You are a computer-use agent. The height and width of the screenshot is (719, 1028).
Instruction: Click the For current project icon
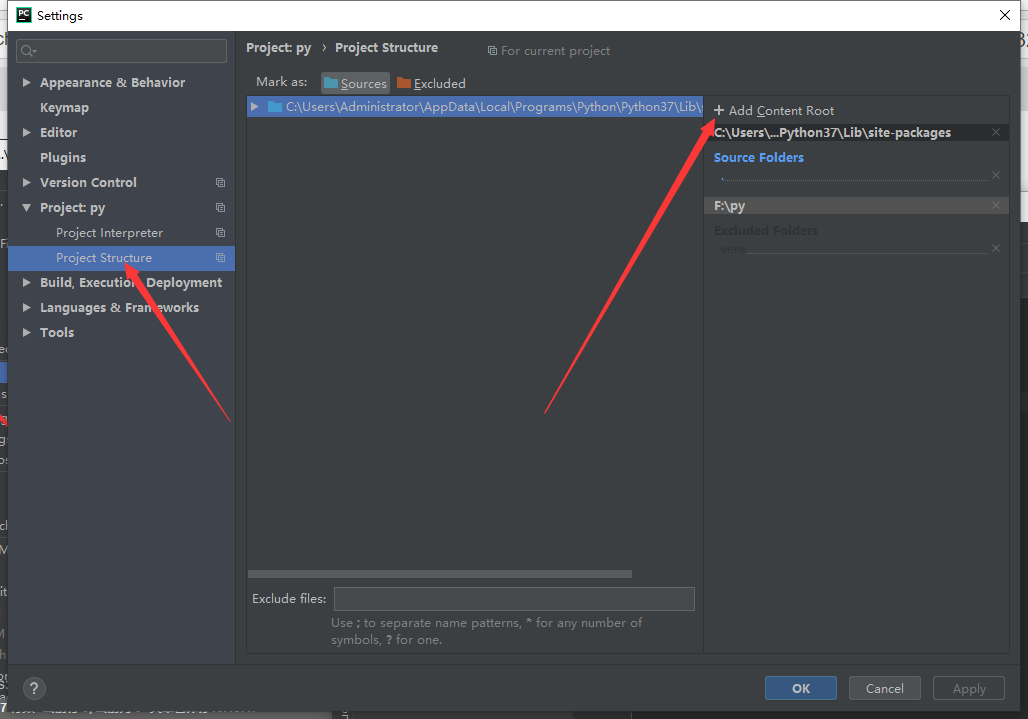coord(492,50)
